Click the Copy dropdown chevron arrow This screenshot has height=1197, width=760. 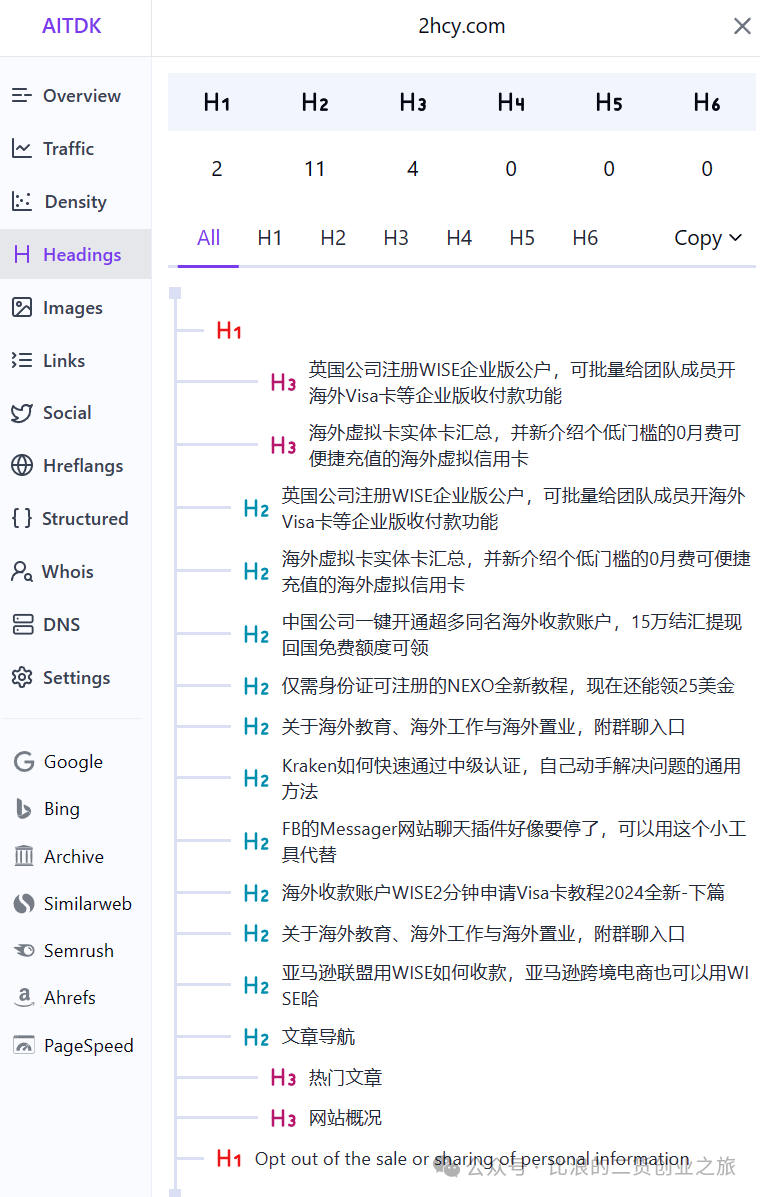click(736, 238)
